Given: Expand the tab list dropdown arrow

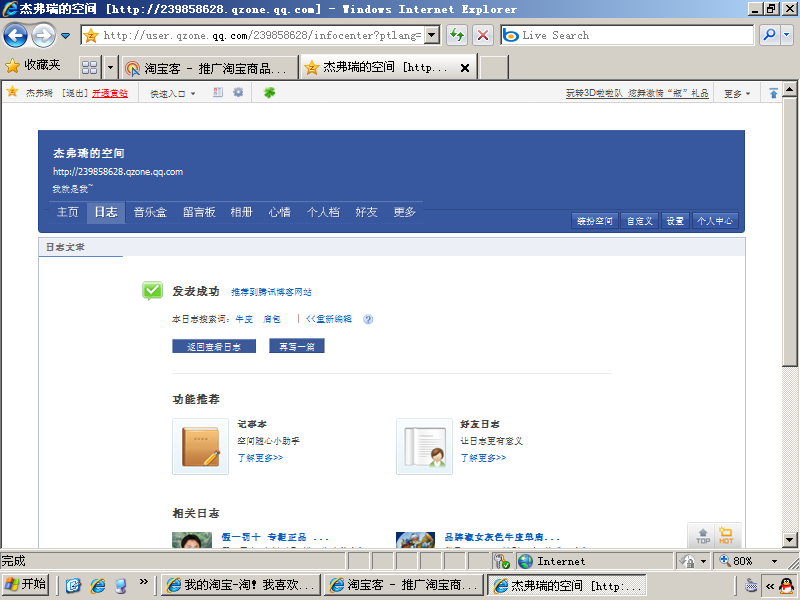Looking at the screenshot, I should (111, 67).
